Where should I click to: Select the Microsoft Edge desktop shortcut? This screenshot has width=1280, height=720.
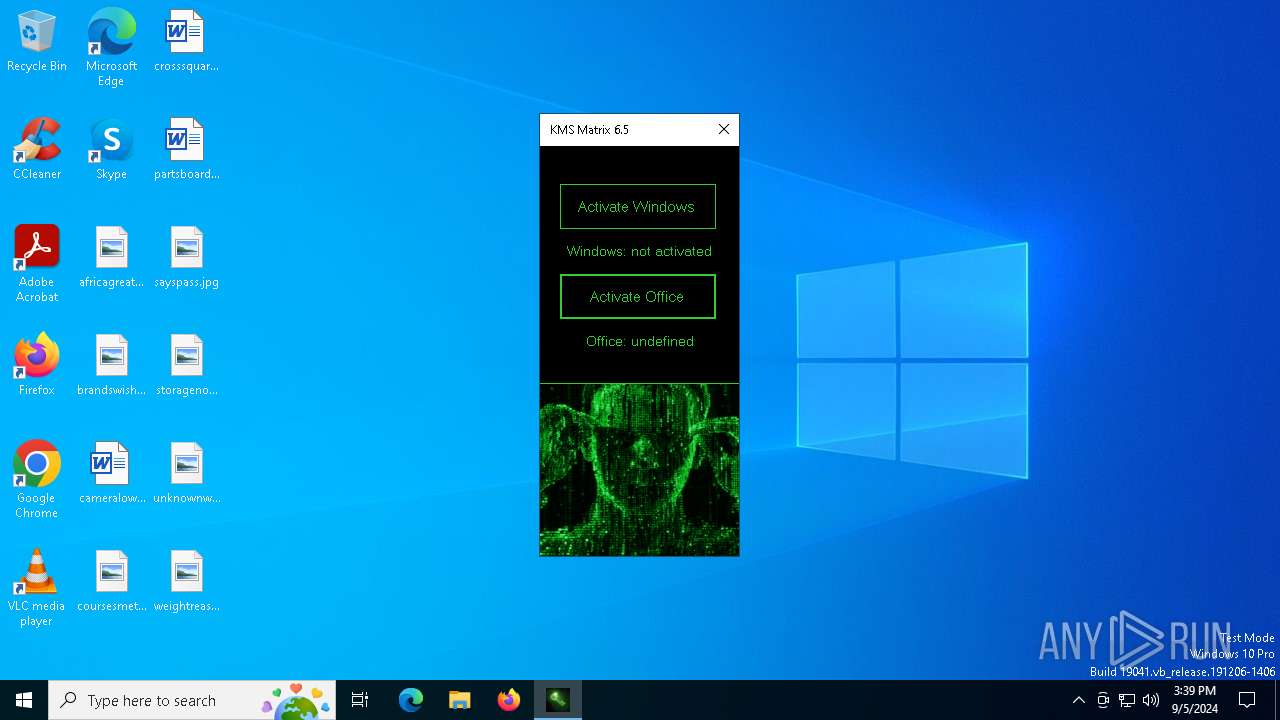[111, 48]
